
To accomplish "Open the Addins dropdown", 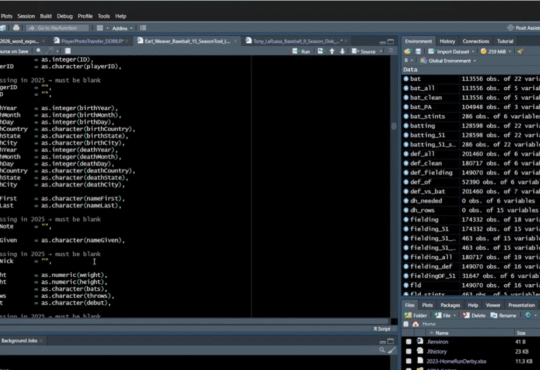I will pos(122,28).
